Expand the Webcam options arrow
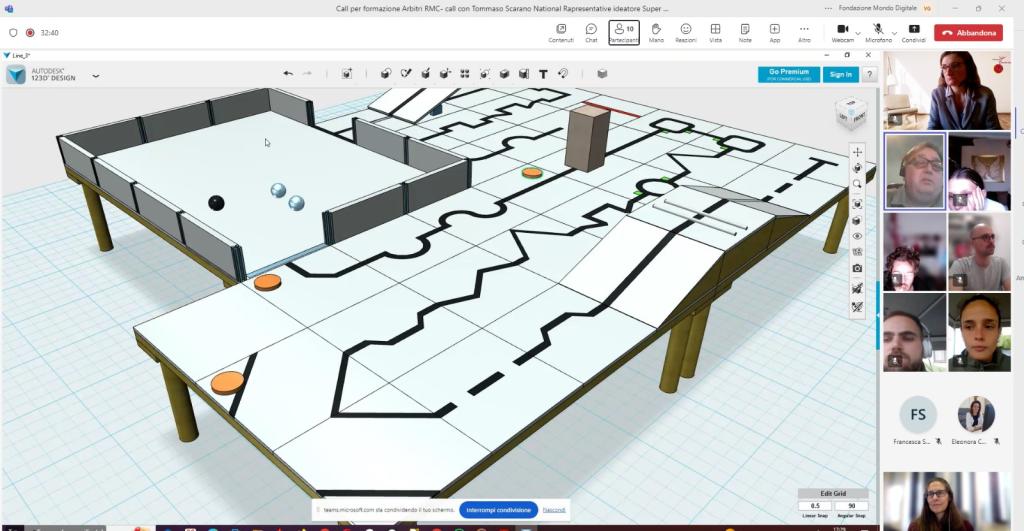 (x=858, y=33)
